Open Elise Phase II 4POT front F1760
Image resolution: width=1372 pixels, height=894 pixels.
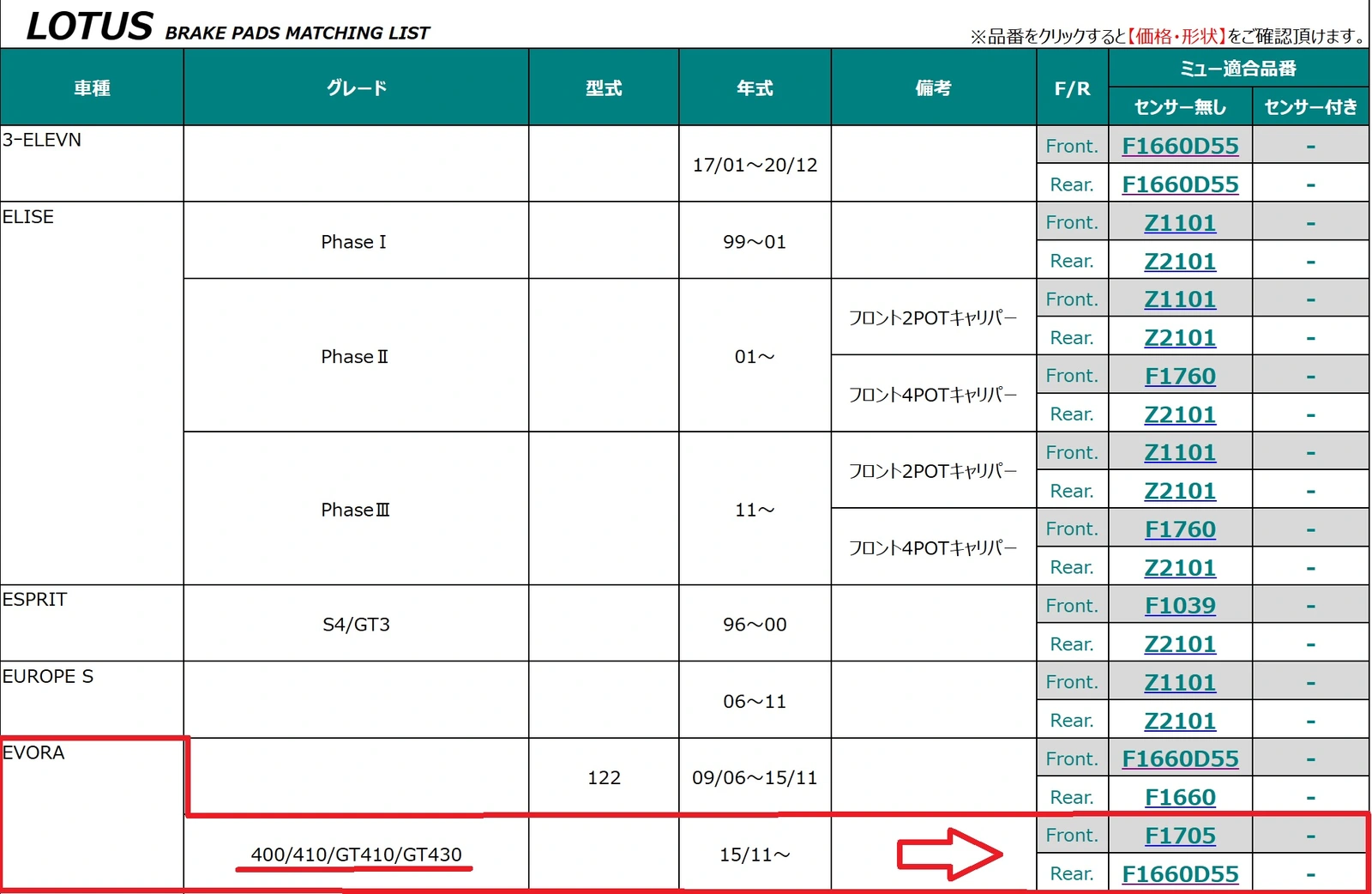click(1180, 376)
